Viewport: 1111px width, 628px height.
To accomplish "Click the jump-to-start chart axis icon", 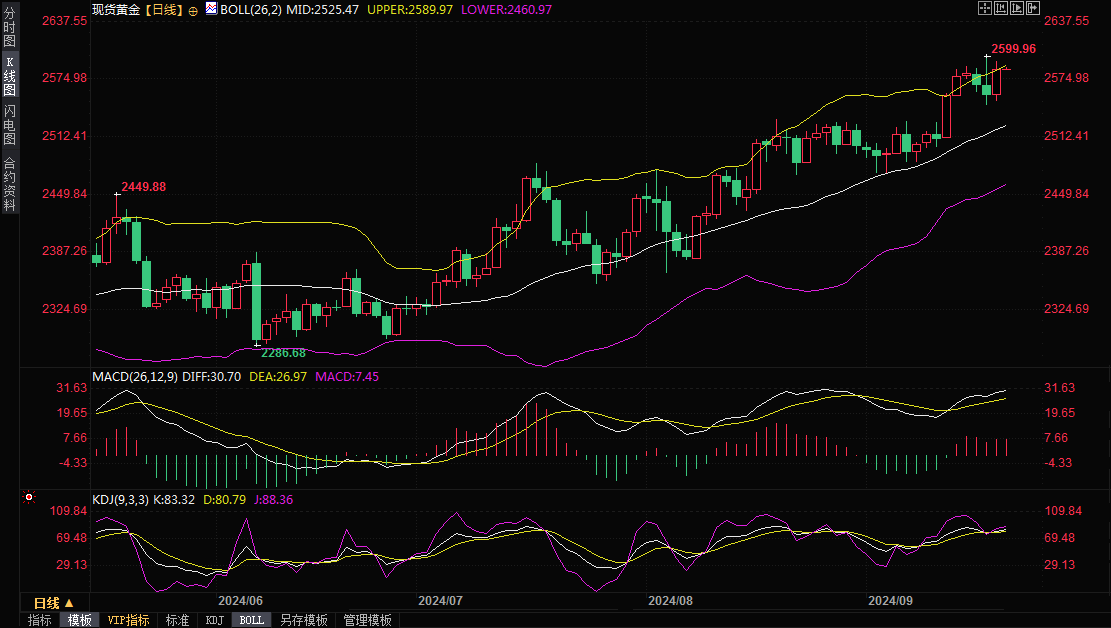I will [x=1003, y=8].
